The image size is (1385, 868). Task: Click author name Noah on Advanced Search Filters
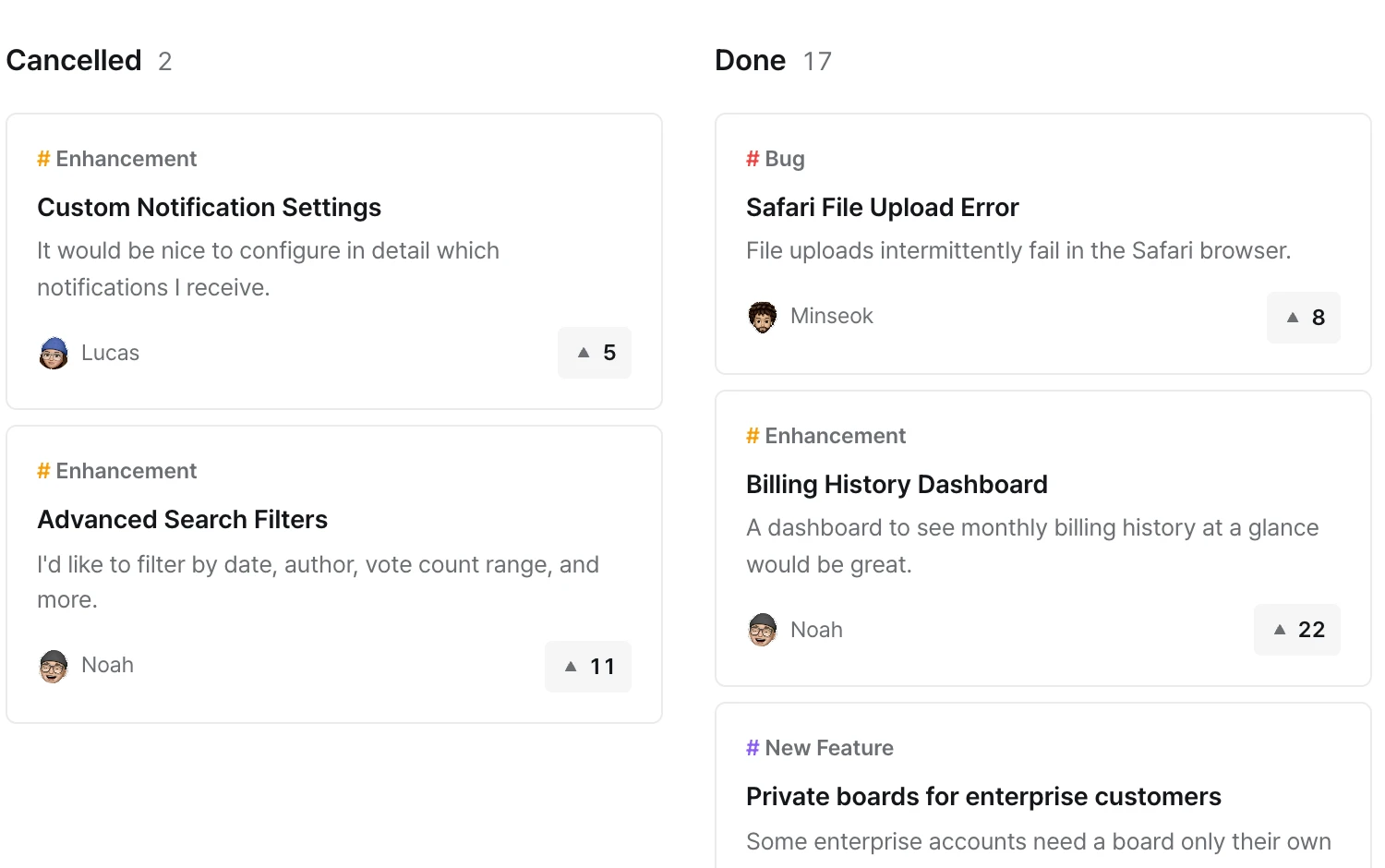point(108,666)
